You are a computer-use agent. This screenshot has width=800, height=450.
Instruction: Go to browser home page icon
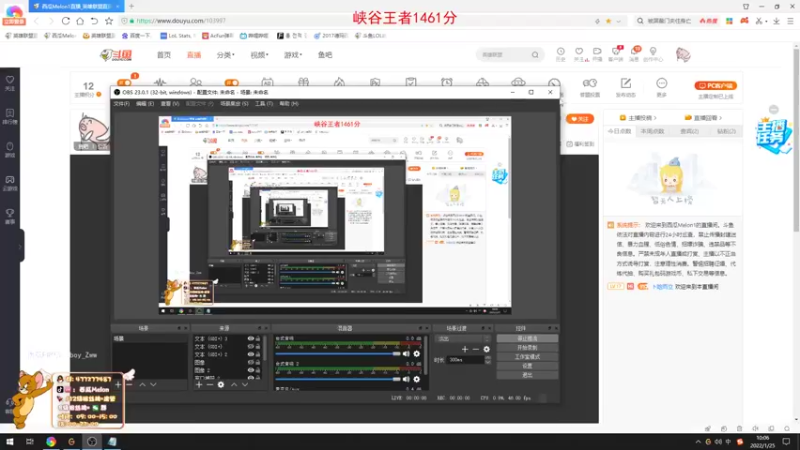point(80,21)
